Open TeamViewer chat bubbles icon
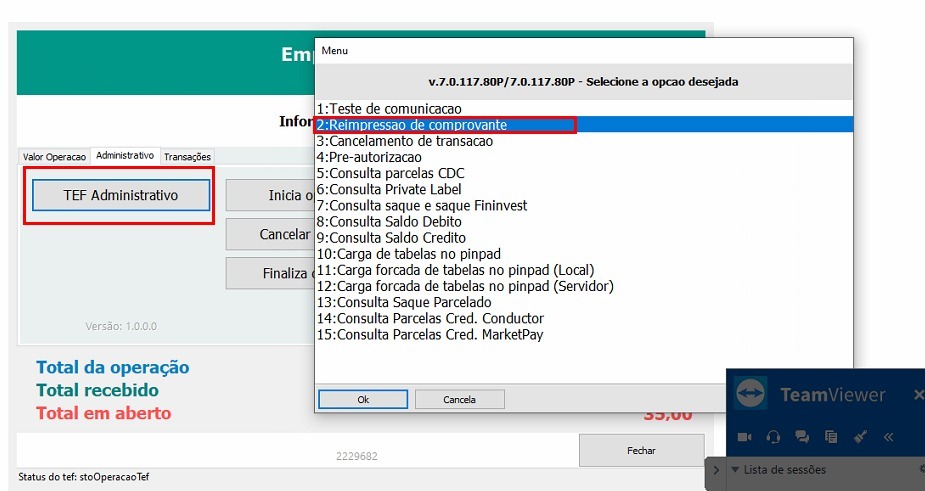Image resolution: width=925 pixels, height=491 pixels. (x=802, y=437)
